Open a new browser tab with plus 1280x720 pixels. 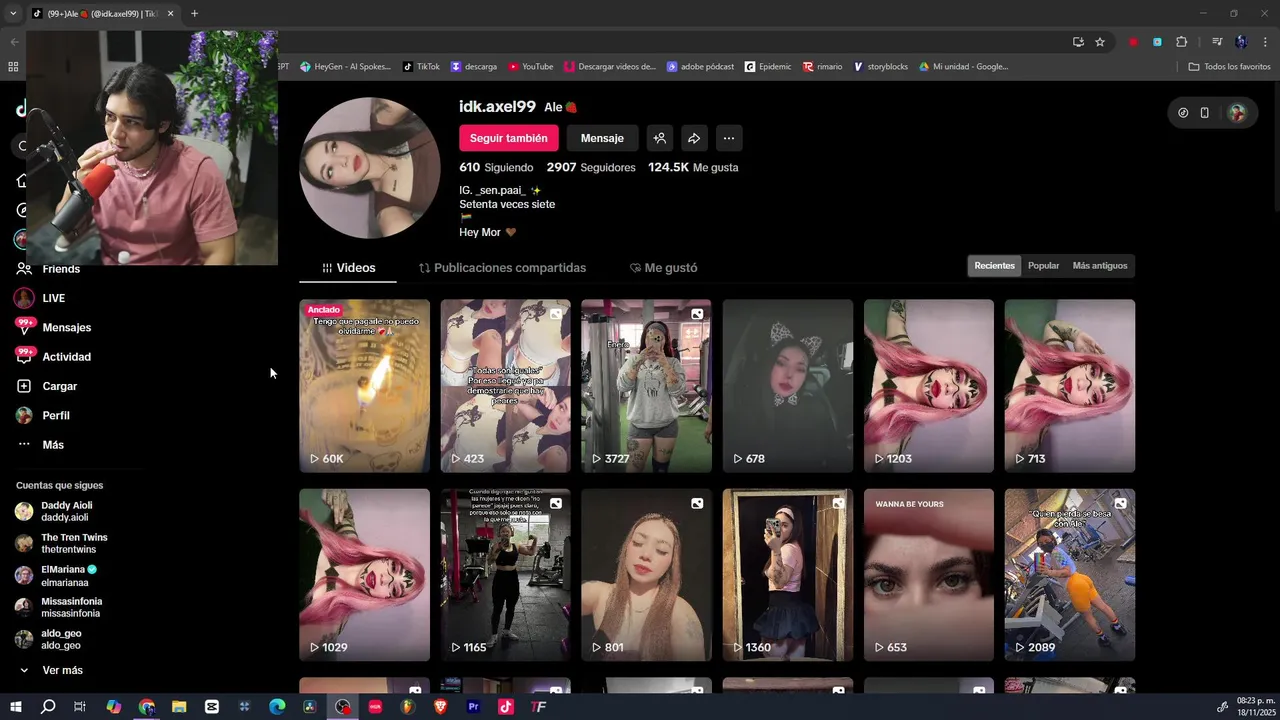click(194, 13)
